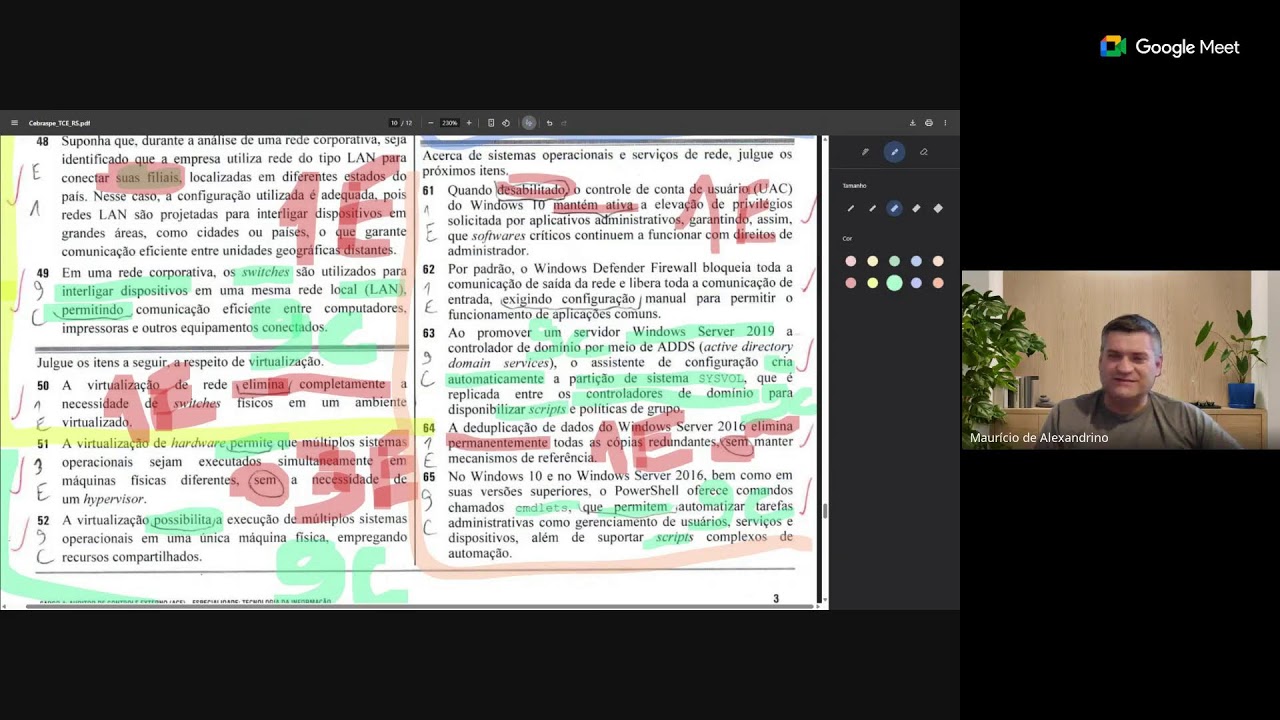Click Maurício de Alexandrino's video tile

(x=1121, y=359)
